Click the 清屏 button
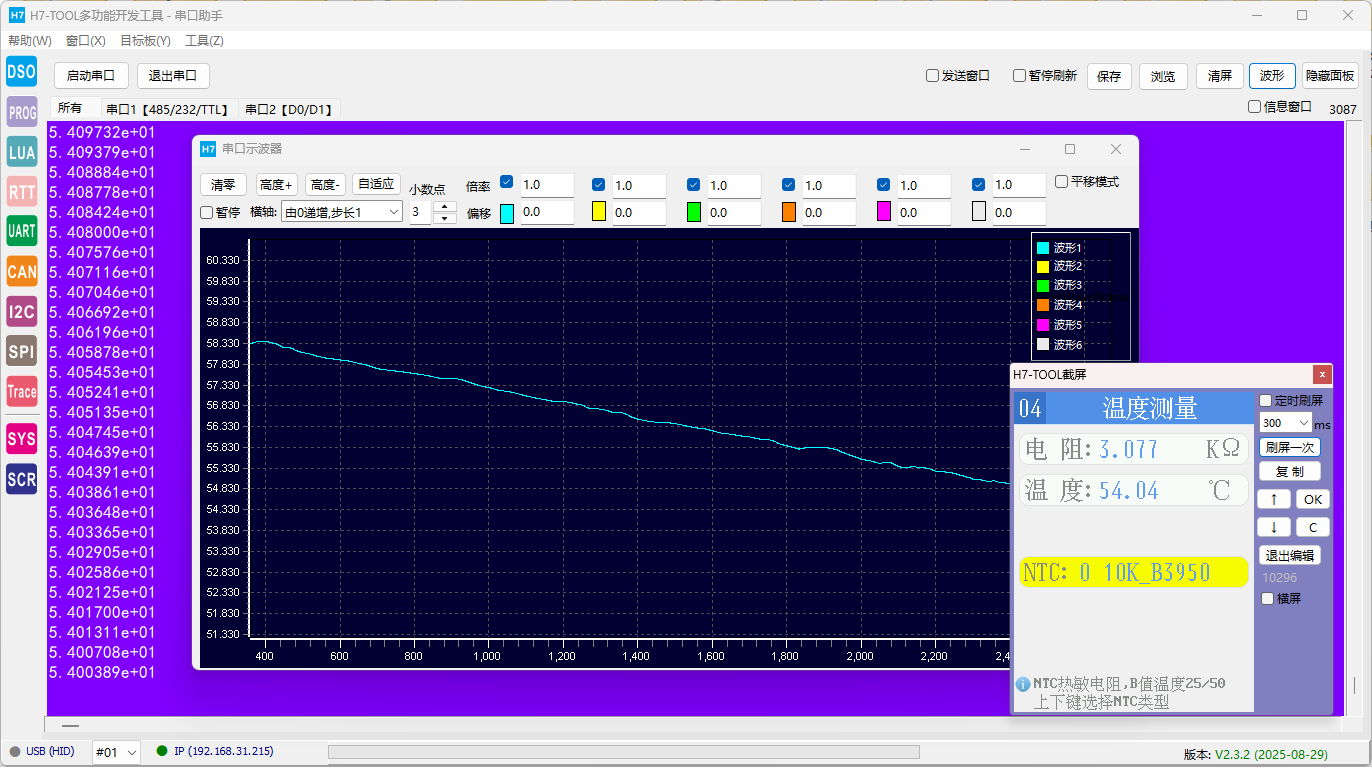1372x767 pixels. coord(1220,75)
